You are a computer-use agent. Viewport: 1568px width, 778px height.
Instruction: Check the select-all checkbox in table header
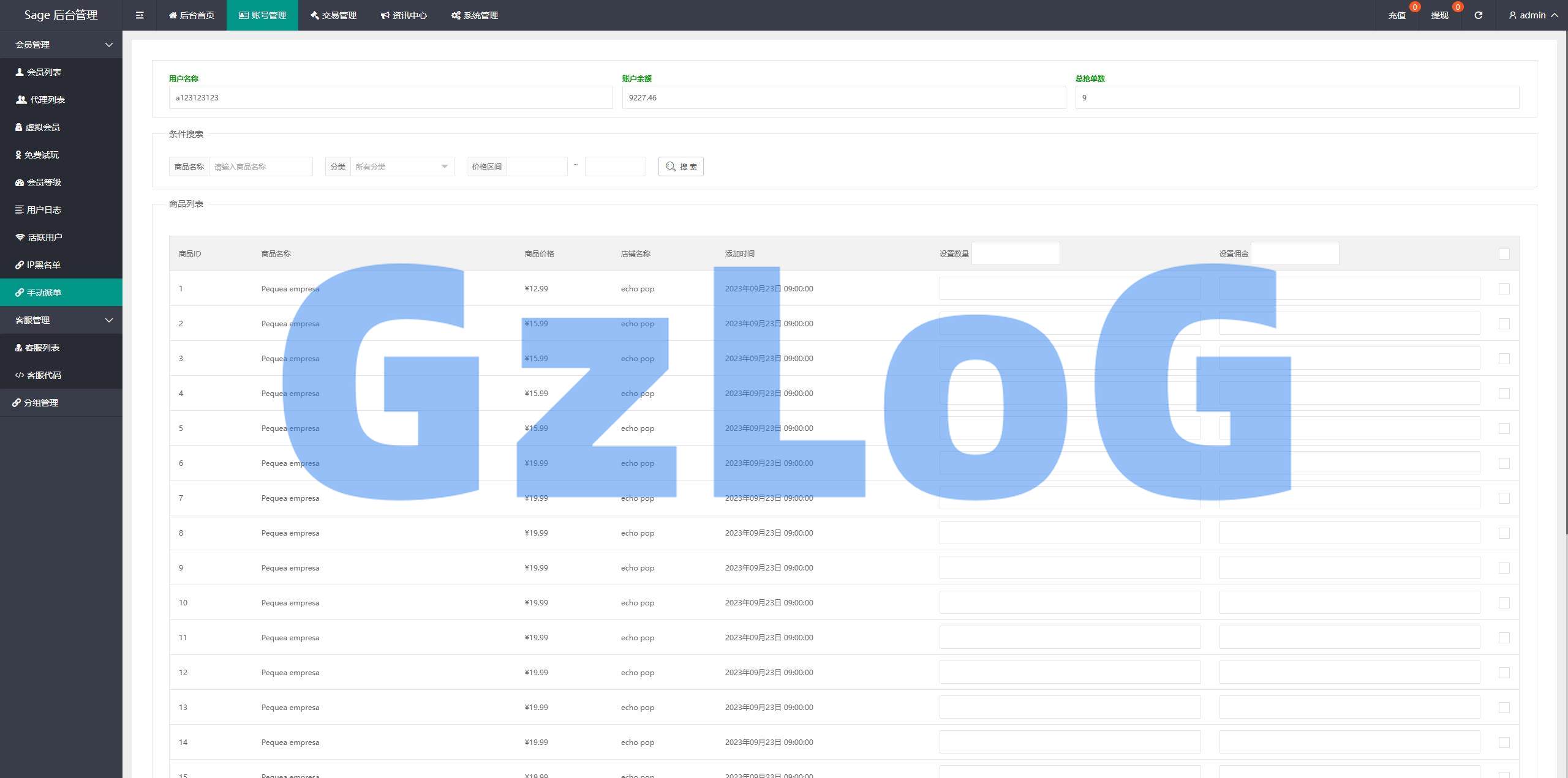tap(1504, 254)
